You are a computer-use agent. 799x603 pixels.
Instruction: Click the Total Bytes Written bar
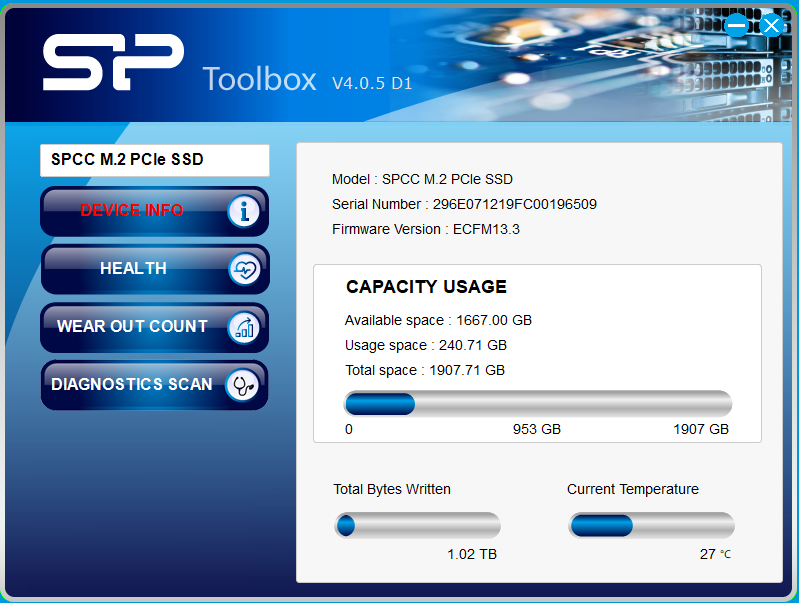[x=417, y=525]
